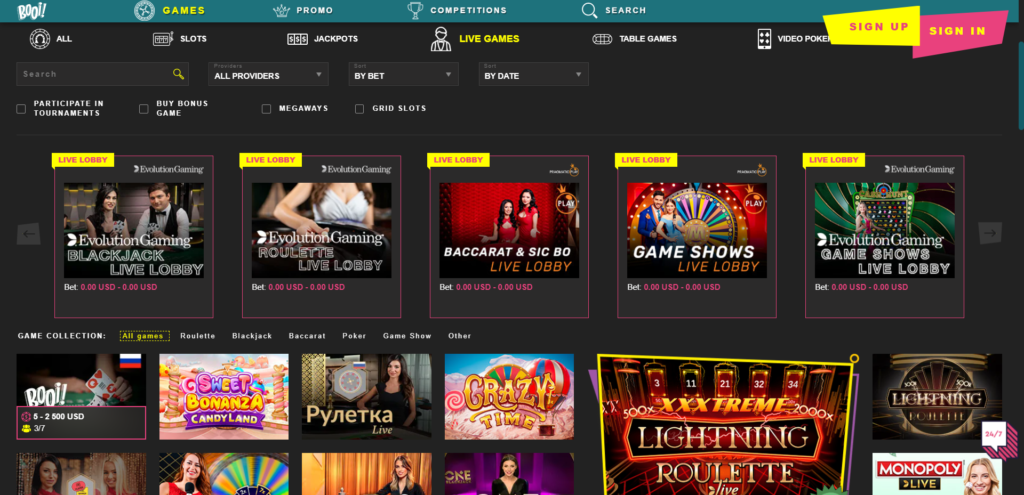The height and width of the screenshot is (495, 1024).
Task: Open the Promo crown icon
Action: tap(281, 10)
